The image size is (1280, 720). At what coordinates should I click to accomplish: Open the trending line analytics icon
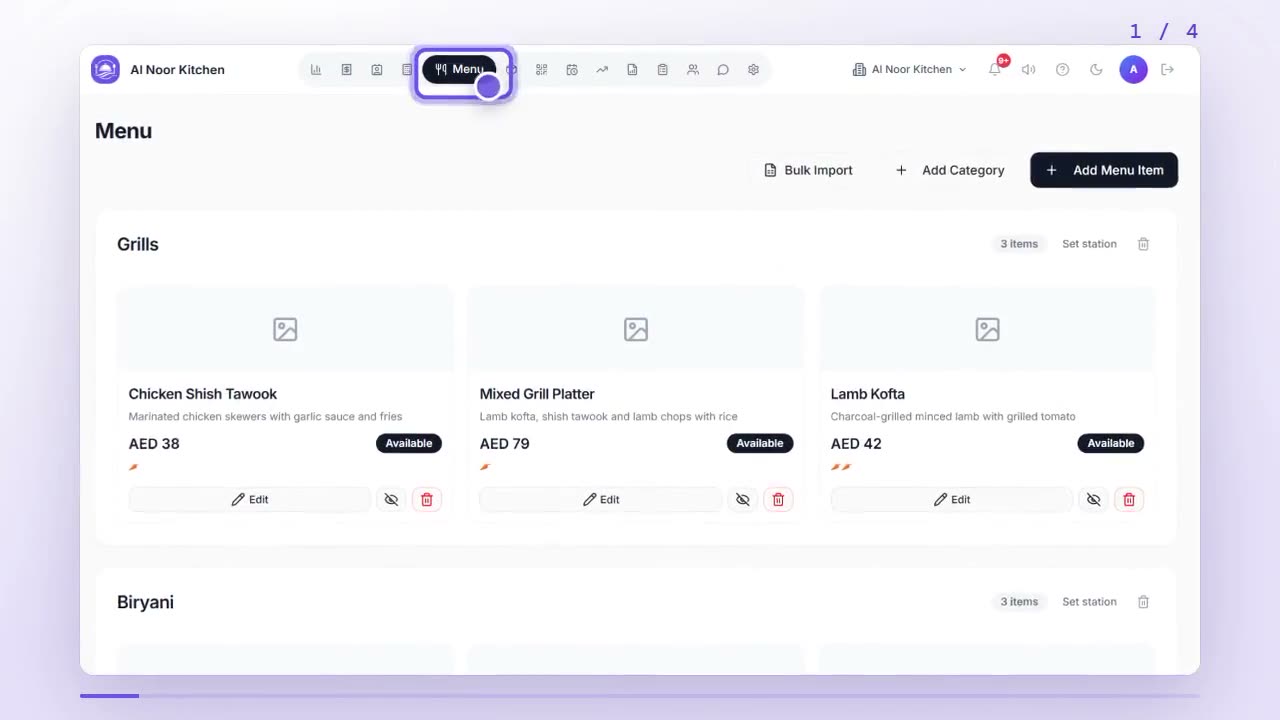pyautogui.click(x=602, y=70)
